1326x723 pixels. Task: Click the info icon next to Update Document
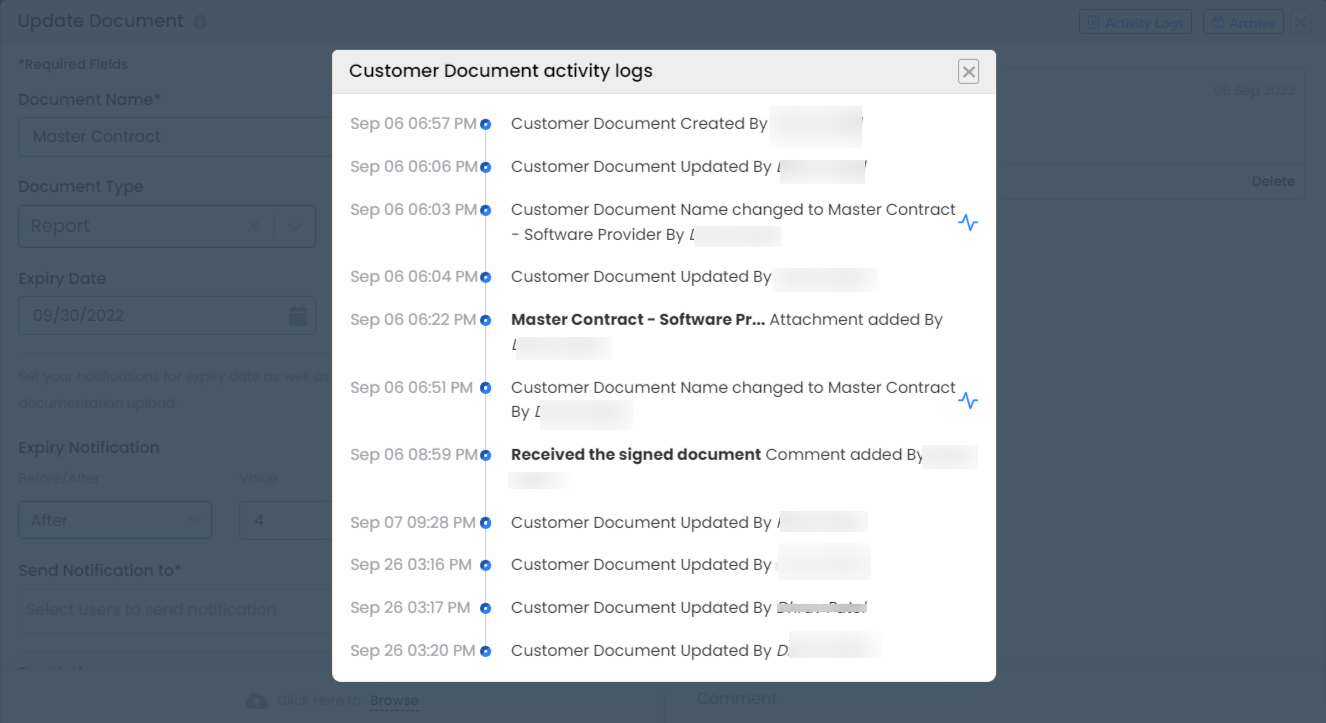pos(200,22)
